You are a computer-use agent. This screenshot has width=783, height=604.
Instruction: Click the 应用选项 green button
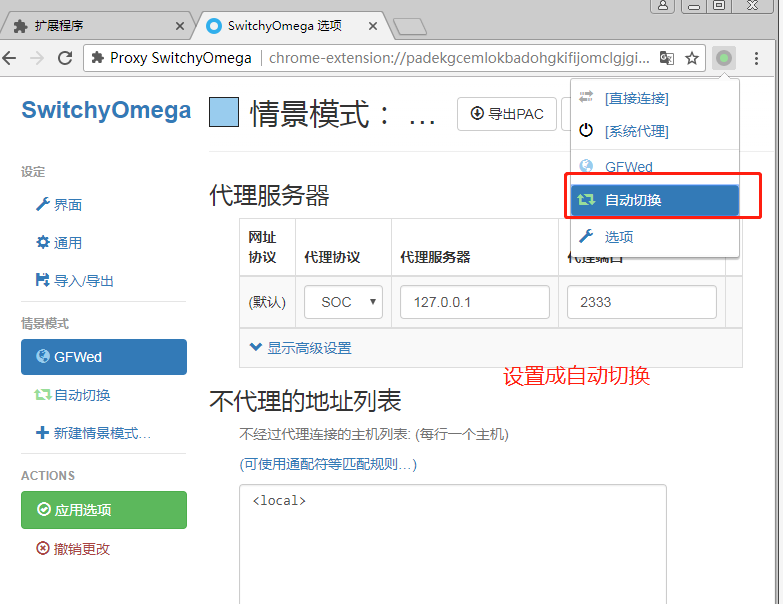click(x=104, y=510)
